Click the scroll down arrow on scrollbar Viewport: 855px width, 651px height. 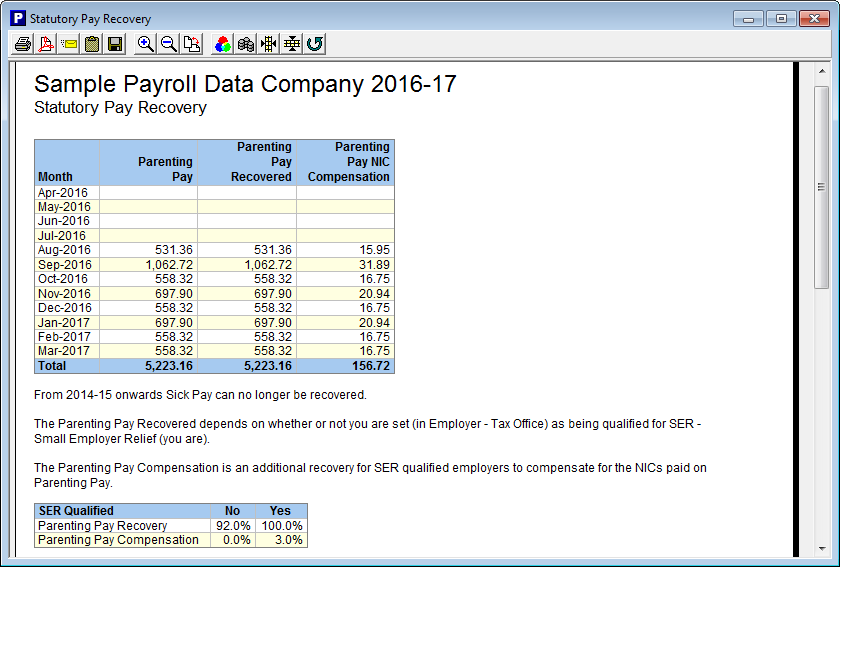coord(822,548)
